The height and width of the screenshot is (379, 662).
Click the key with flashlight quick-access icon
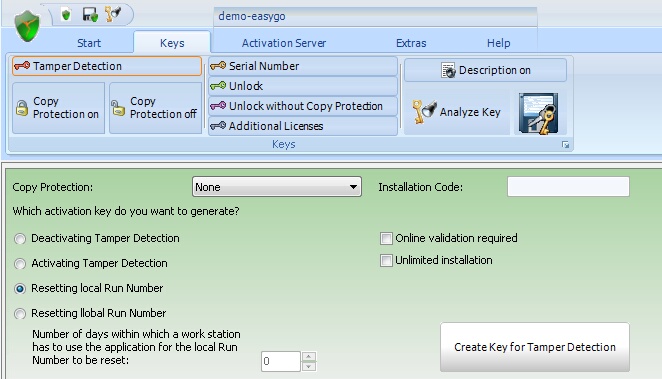pos(113,14)
